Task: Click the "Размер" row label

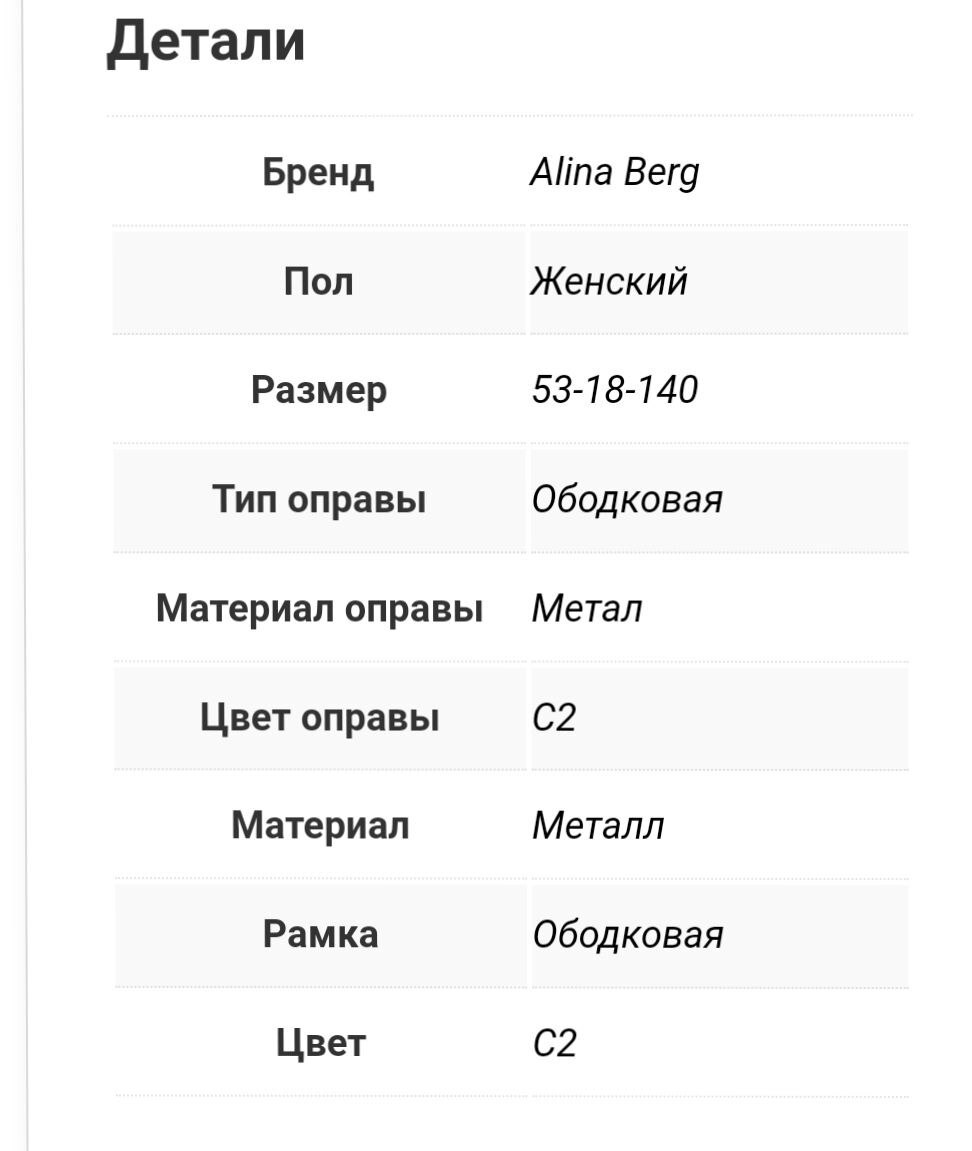Action: pos(318,390)
